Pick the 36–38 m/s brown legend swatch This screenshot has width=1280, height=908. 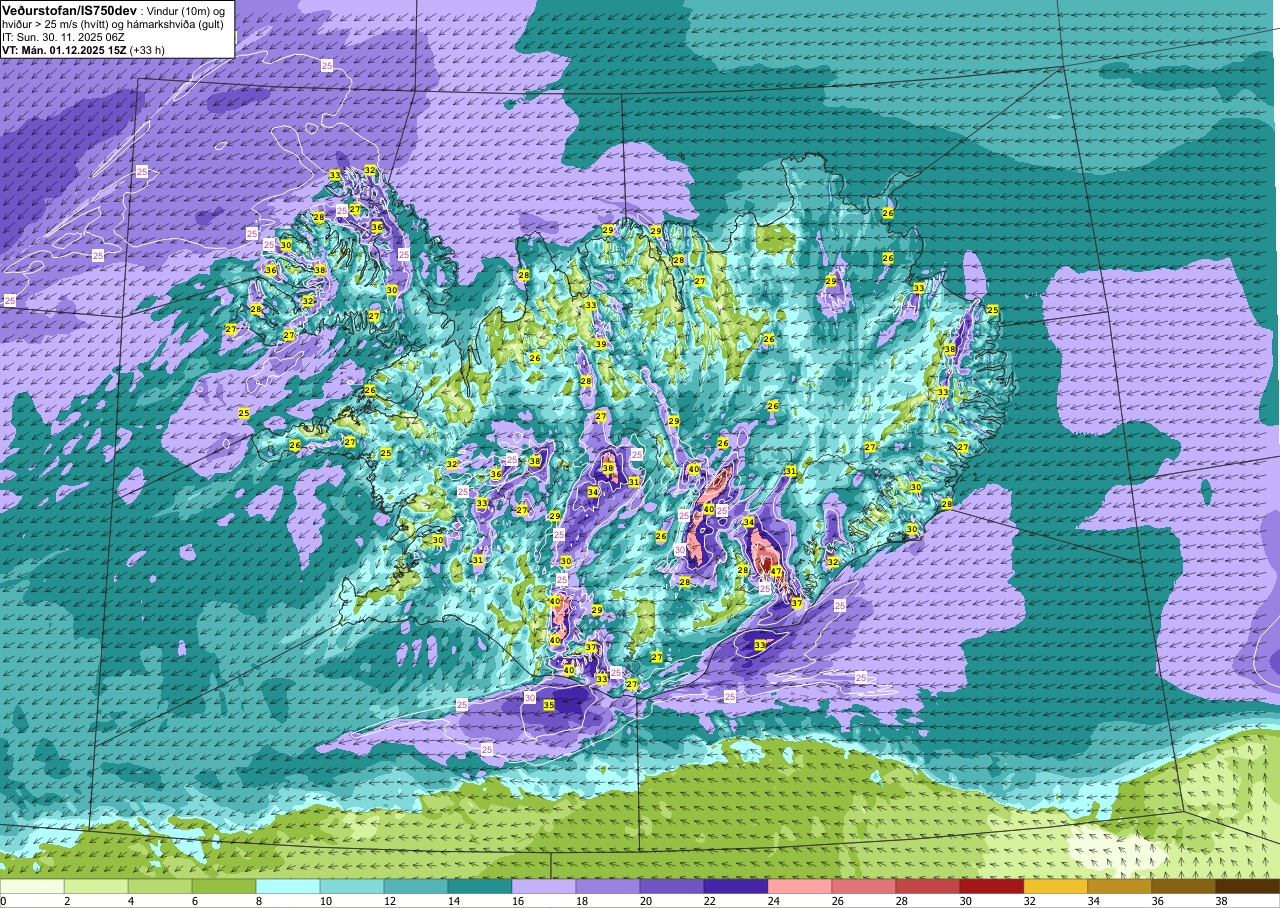point(1184,887)
